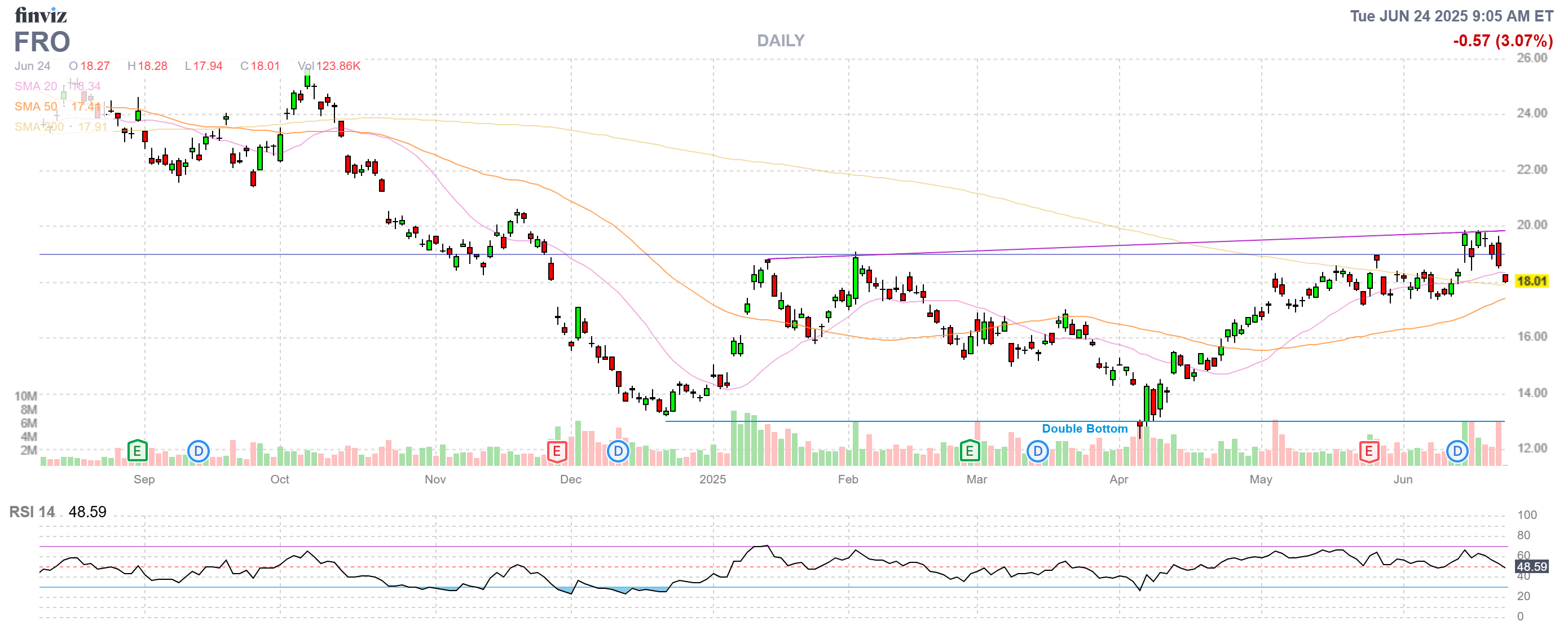Click the yellow 18.01 current price tag
1568x634 pixels.
point(1531,281)
